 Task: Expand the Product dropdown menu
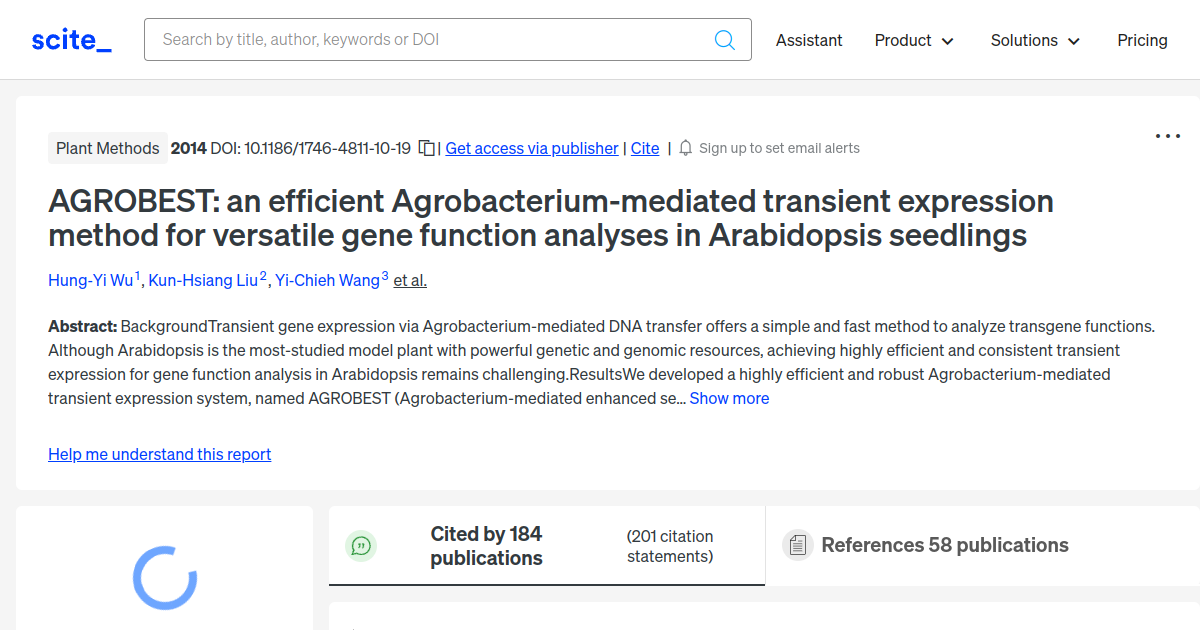click(914, 40)
